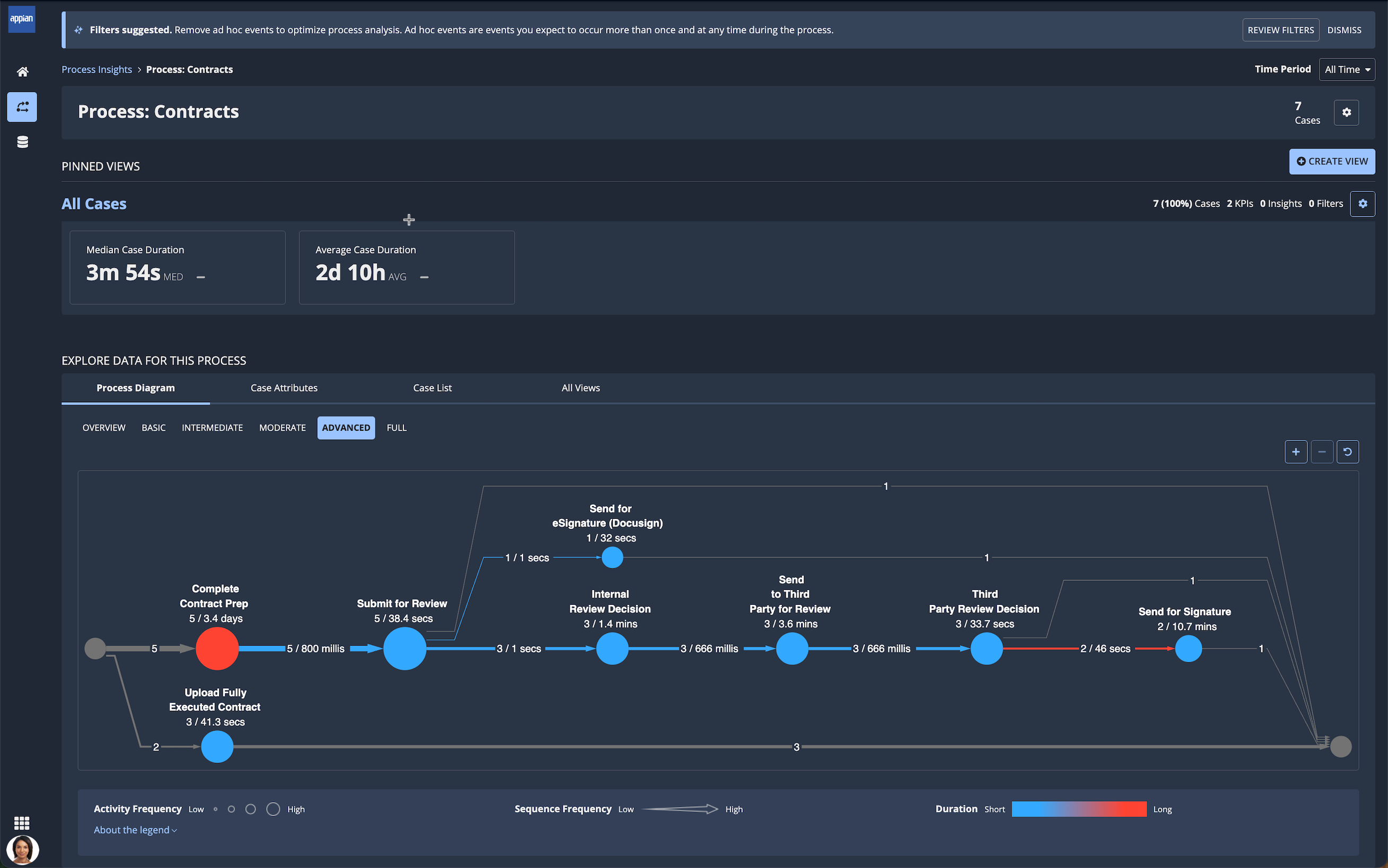Open the Average Case Duration KPI card
Image resolution: width=1388 pixels, height=868 pixels.
[406, 267]
